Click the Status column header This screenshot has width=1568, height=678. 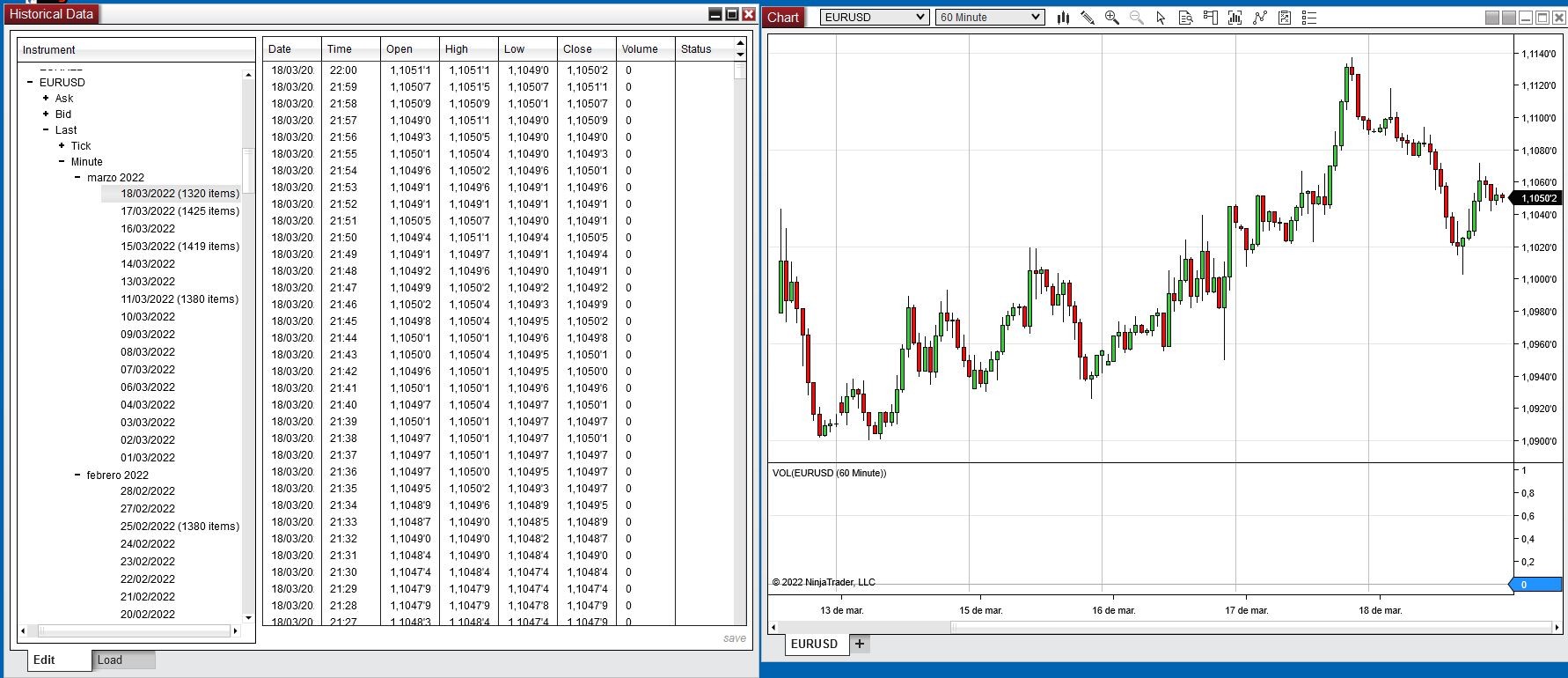(x=704, y=49)
